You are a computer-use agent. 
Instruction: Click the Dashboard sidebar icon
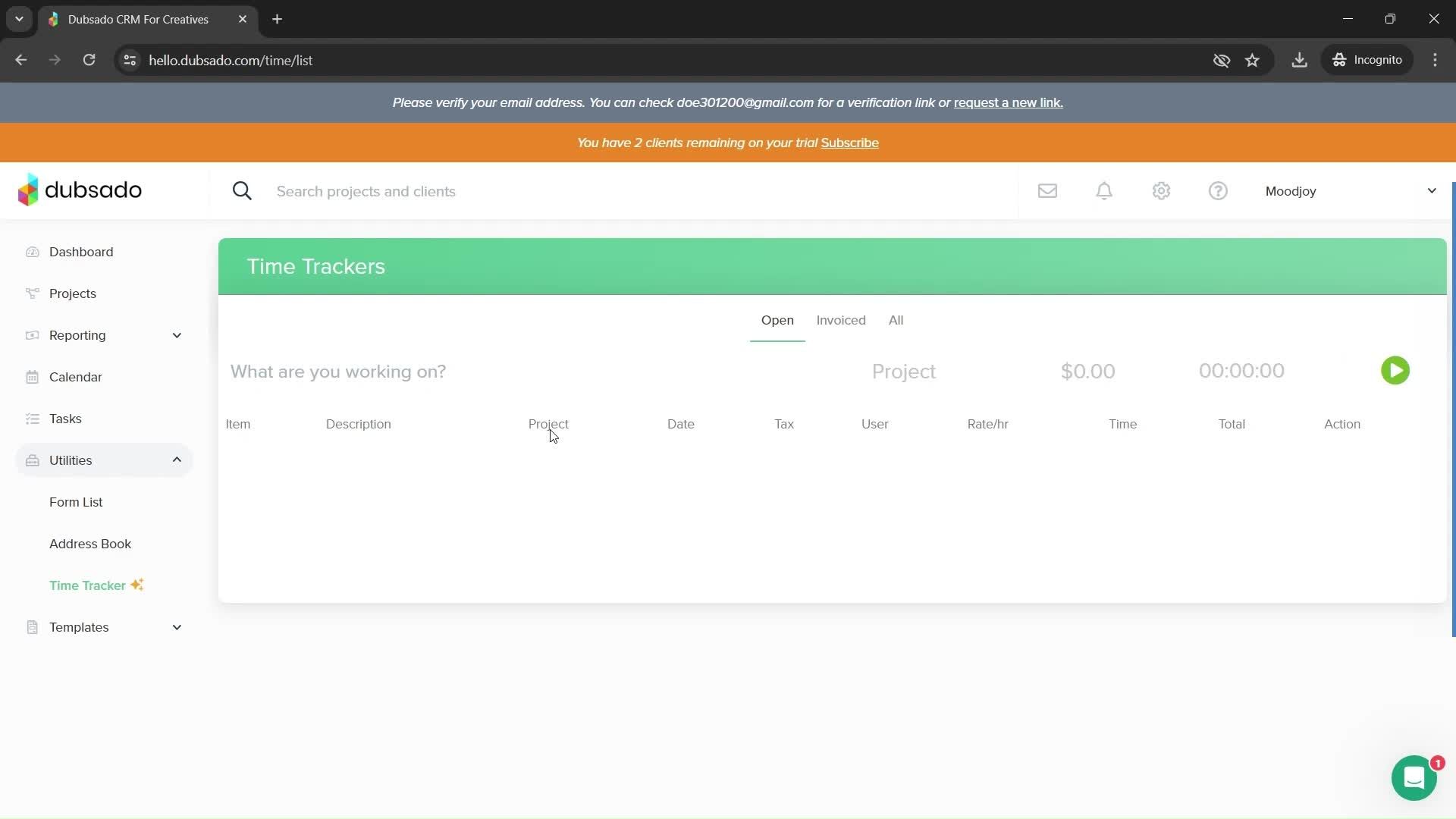[32, 252]
